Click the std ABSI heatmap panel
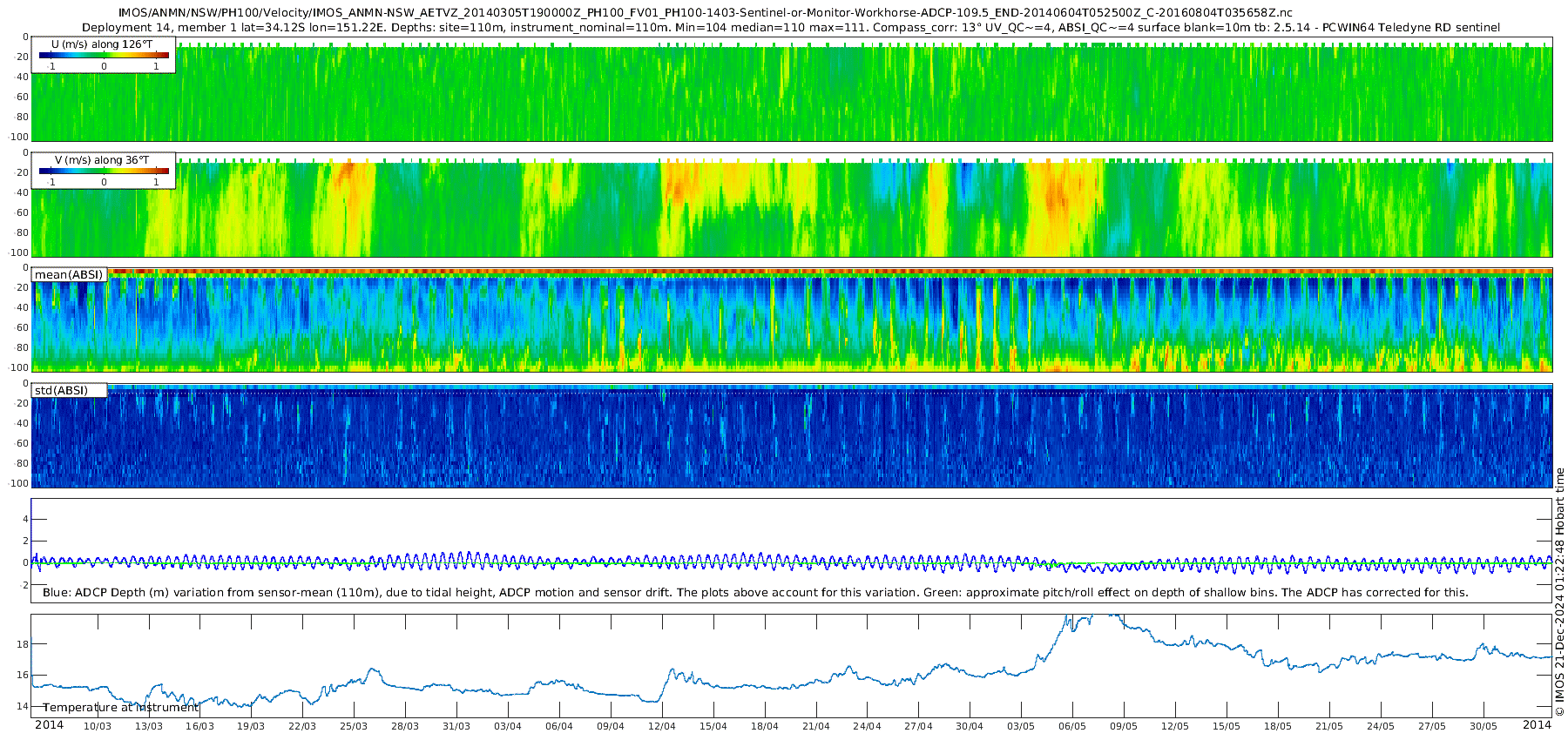The width and height of the screenshot is (1568, 740). 792,435
